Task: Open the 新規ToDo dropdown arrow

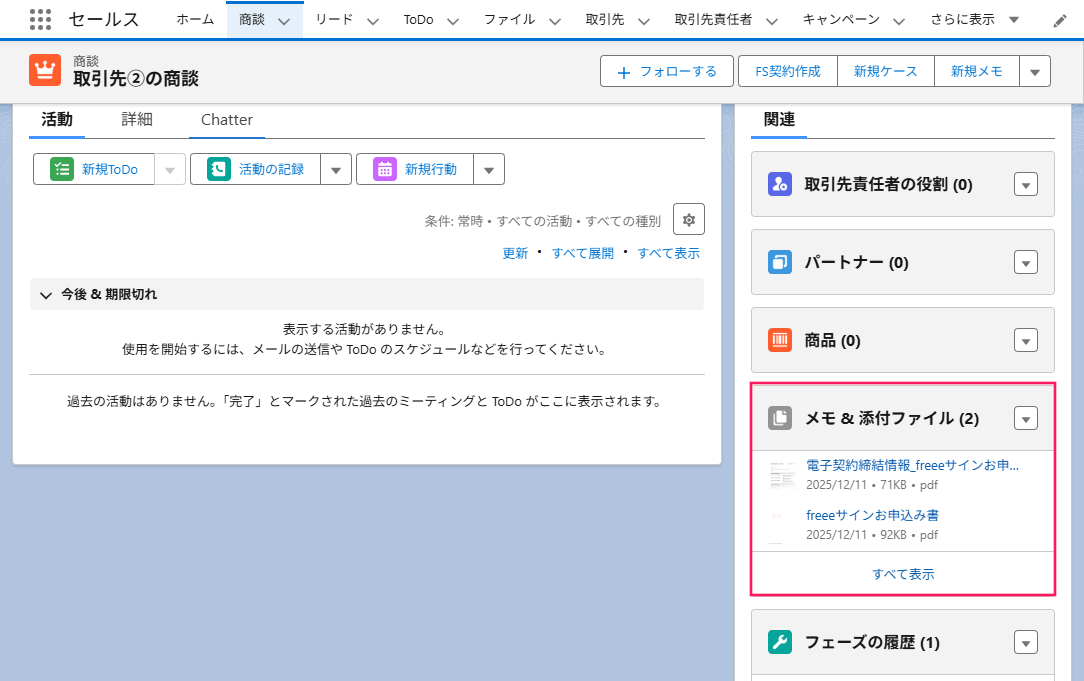Action: point(170,169)
